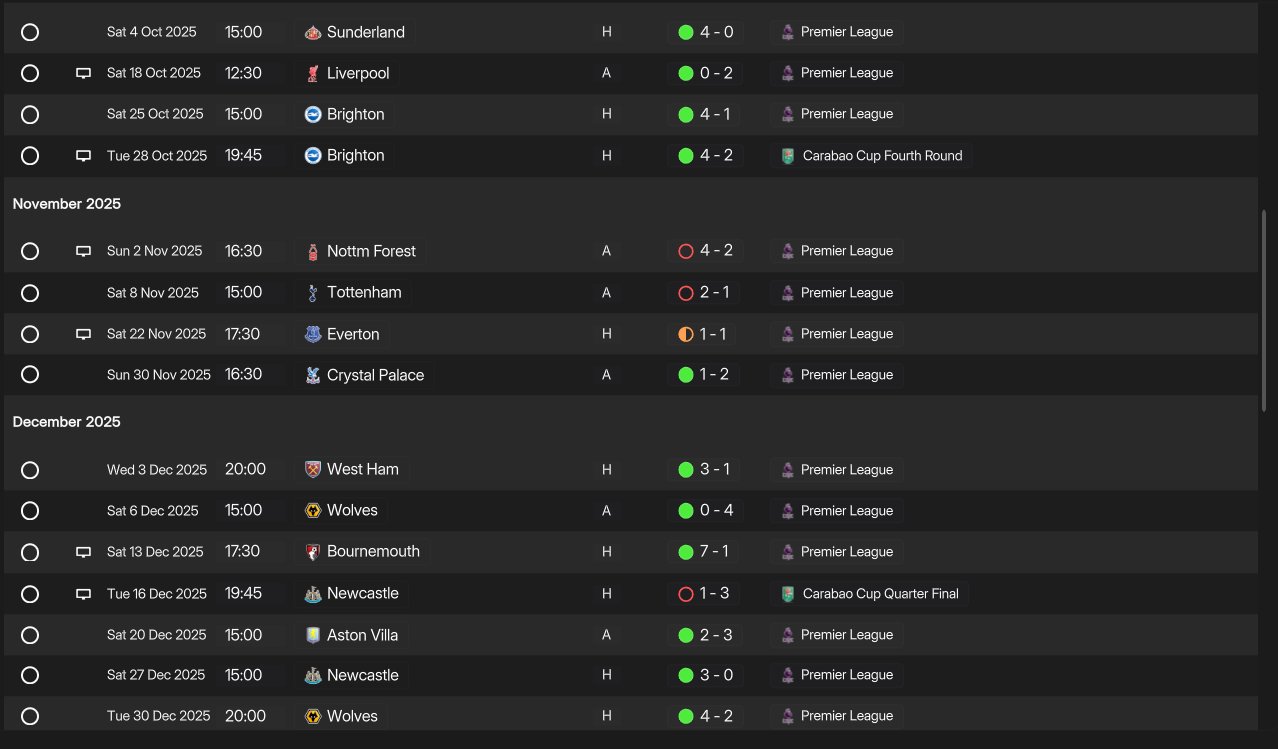
Task: Click the West Ham club badge
Action: point(313,470)
